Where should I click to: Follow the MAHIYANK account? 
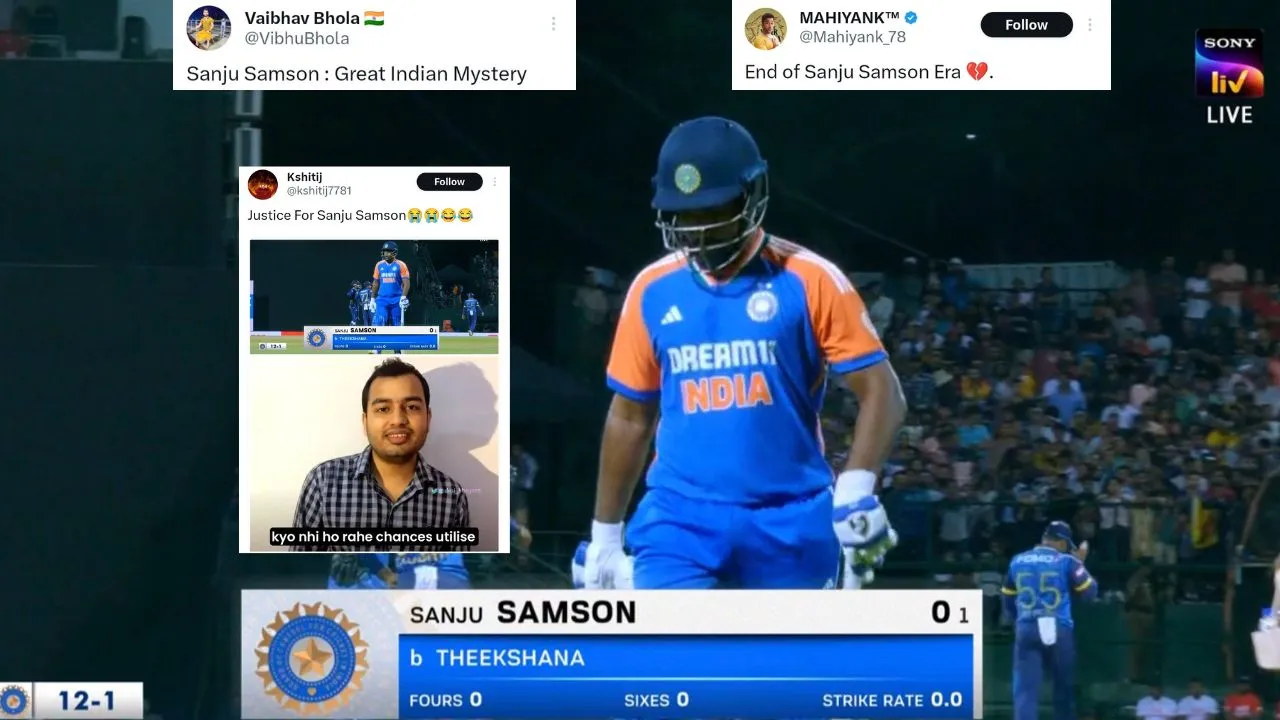1026,25
